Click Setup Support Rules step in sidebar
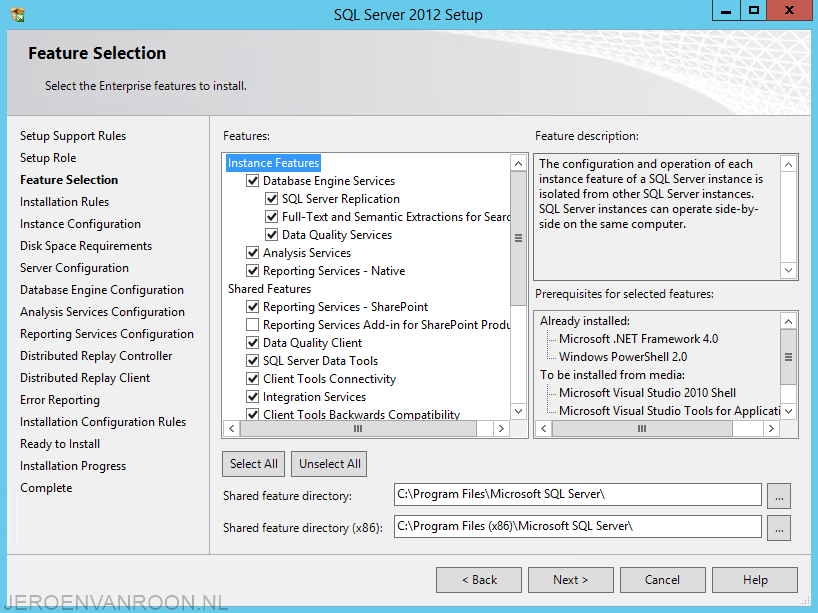818x613 pixels. point(73,136)
